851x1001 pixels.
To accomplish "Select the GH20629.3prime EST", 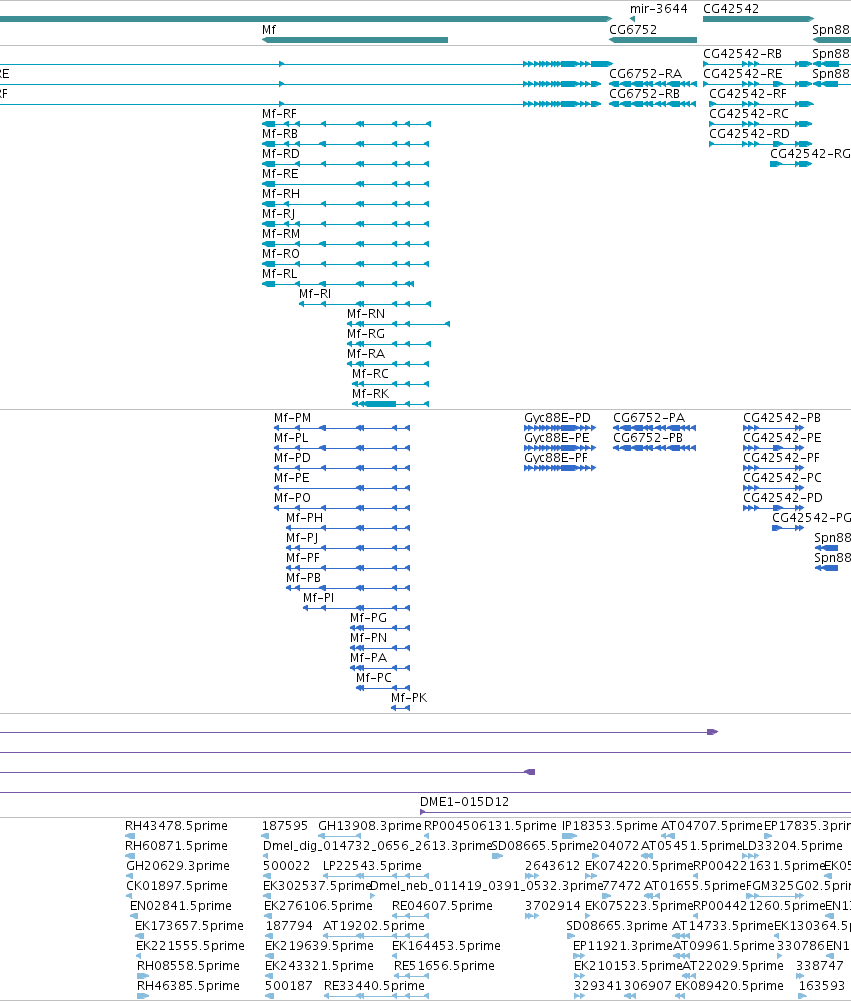I will (130, 877).
